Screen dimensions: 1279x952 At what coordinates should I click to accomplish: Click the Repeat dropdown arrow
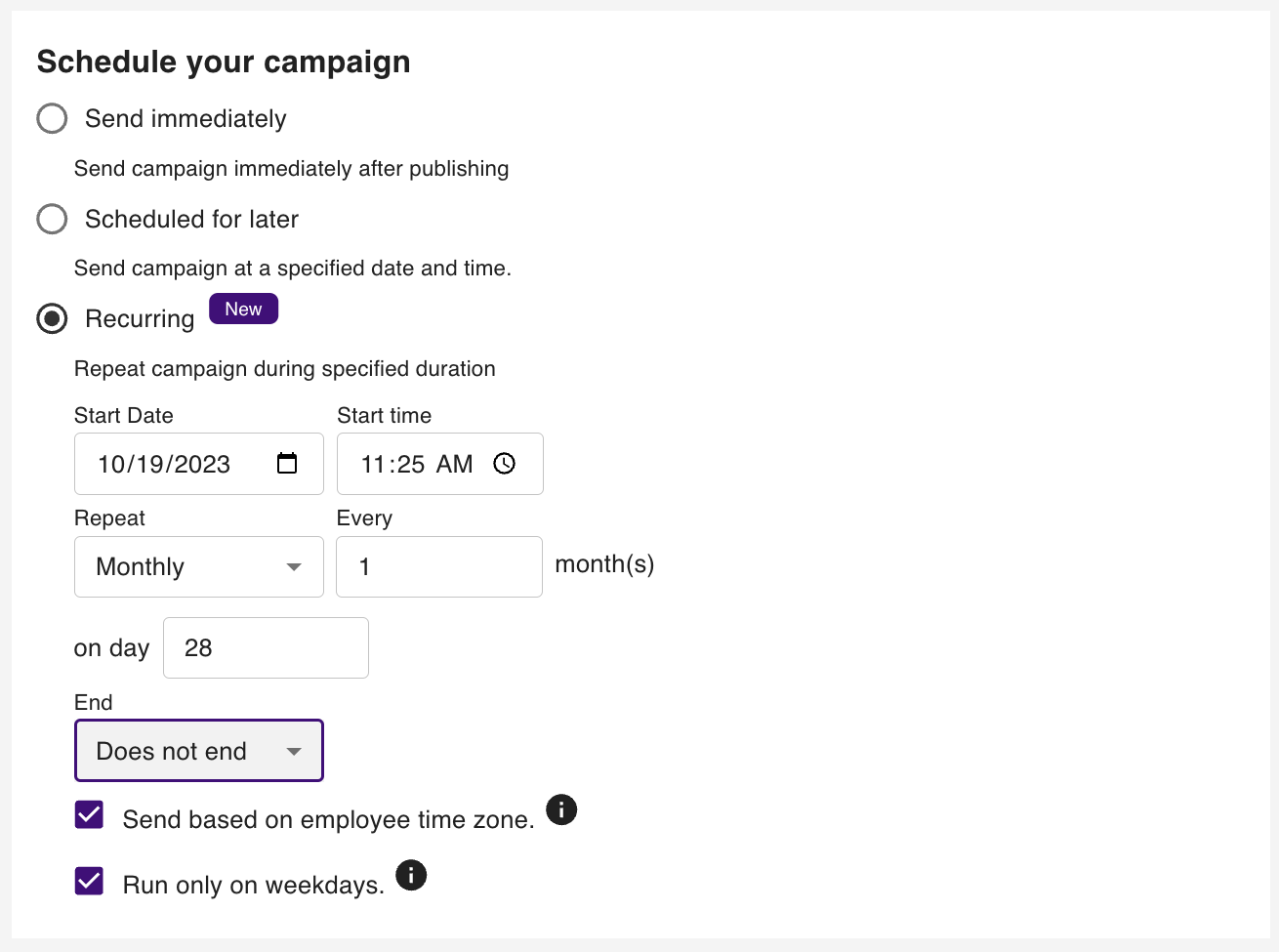point(294,567)
